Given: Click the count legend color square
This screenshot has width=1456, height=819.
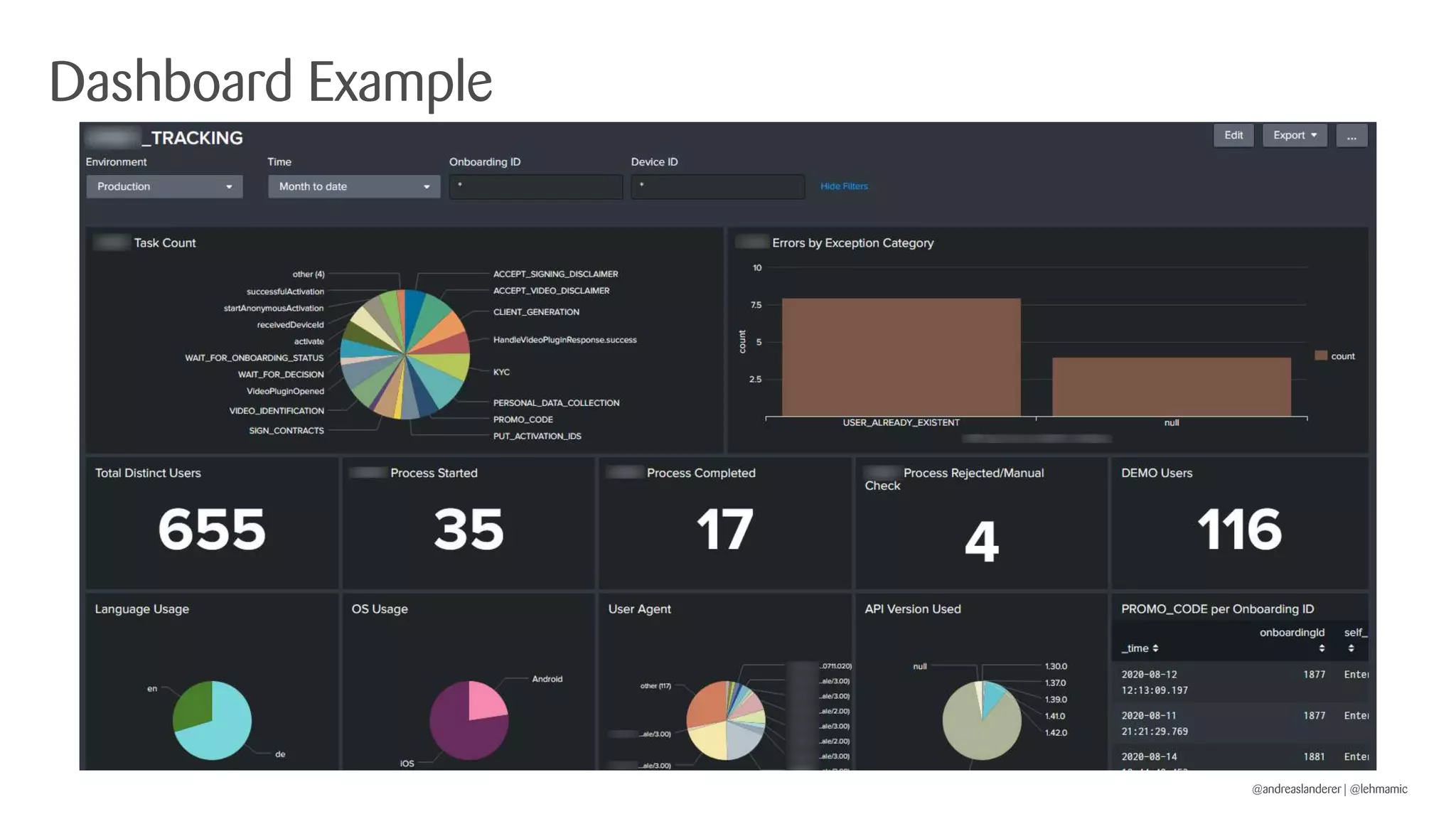Looking at the screenshot, I should 1321,355.
